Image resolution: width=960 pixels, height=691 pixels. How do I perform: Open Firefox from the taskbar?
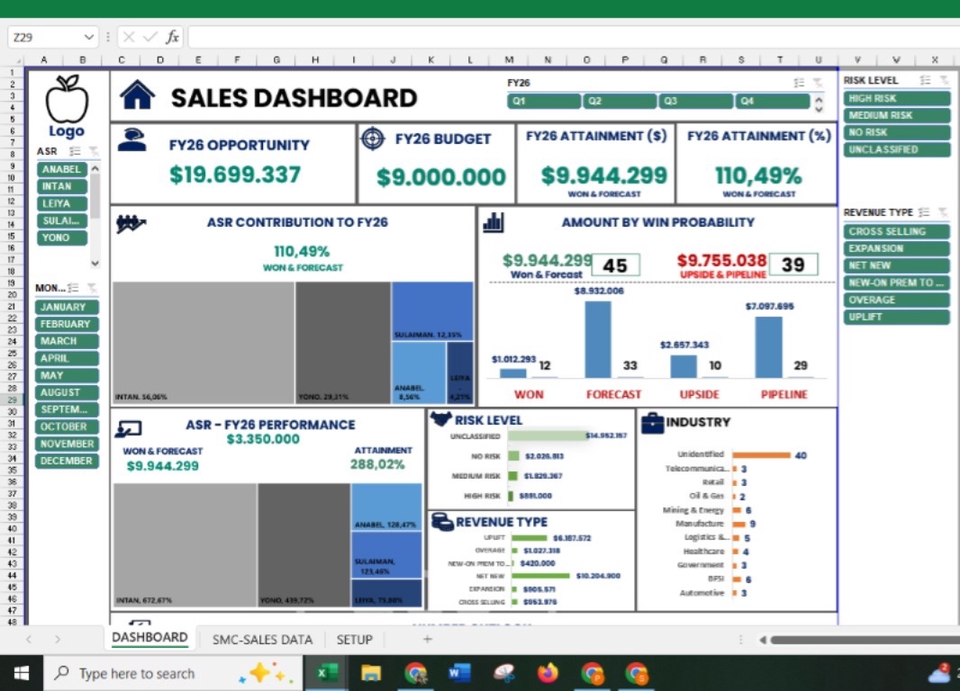pos(547,673)
